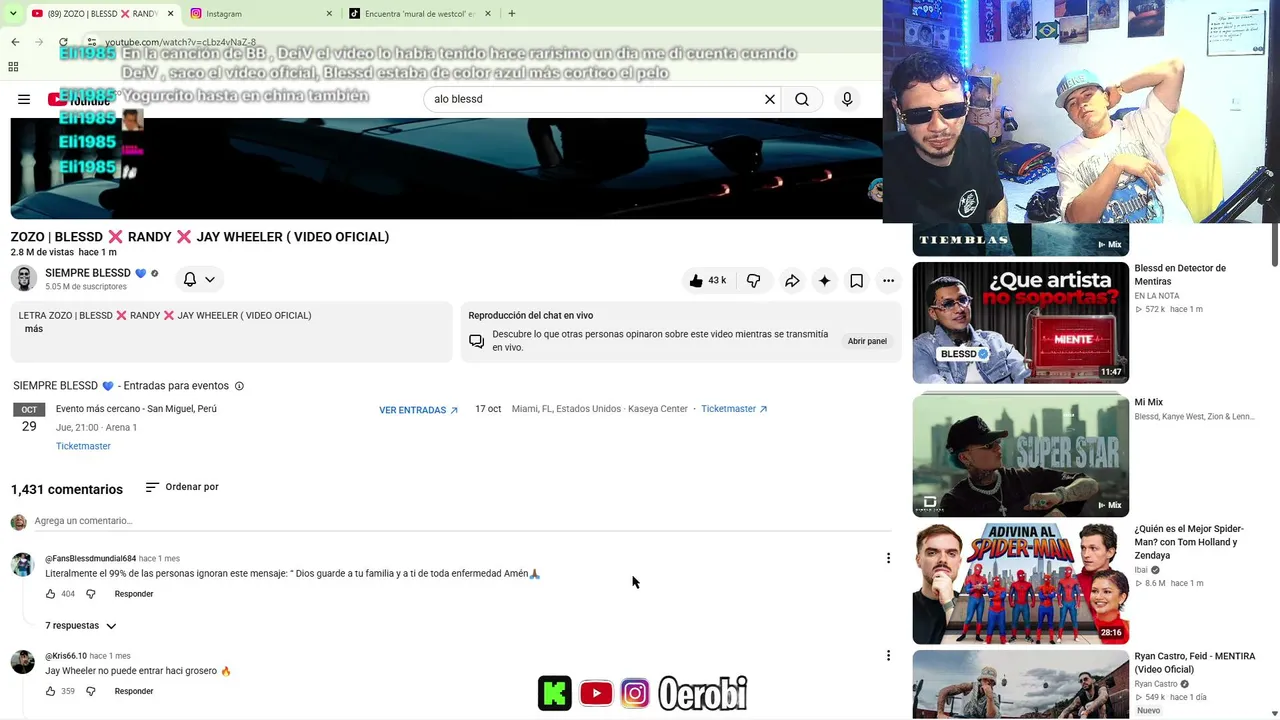The image size is (1280, 720).
Task: Open the VER ENTRADAS link
Action: tap(418, 410)
